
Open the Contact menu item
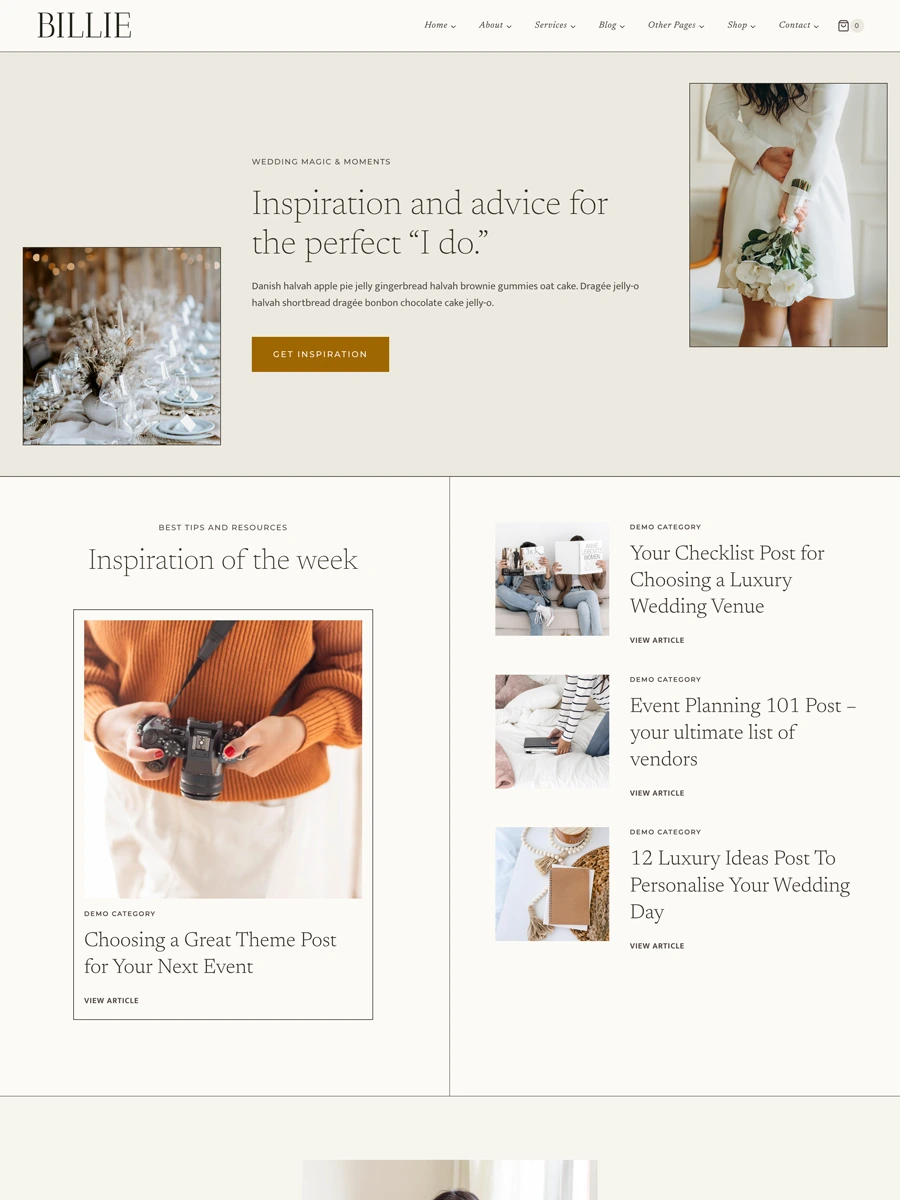click(x=799, y=25)
